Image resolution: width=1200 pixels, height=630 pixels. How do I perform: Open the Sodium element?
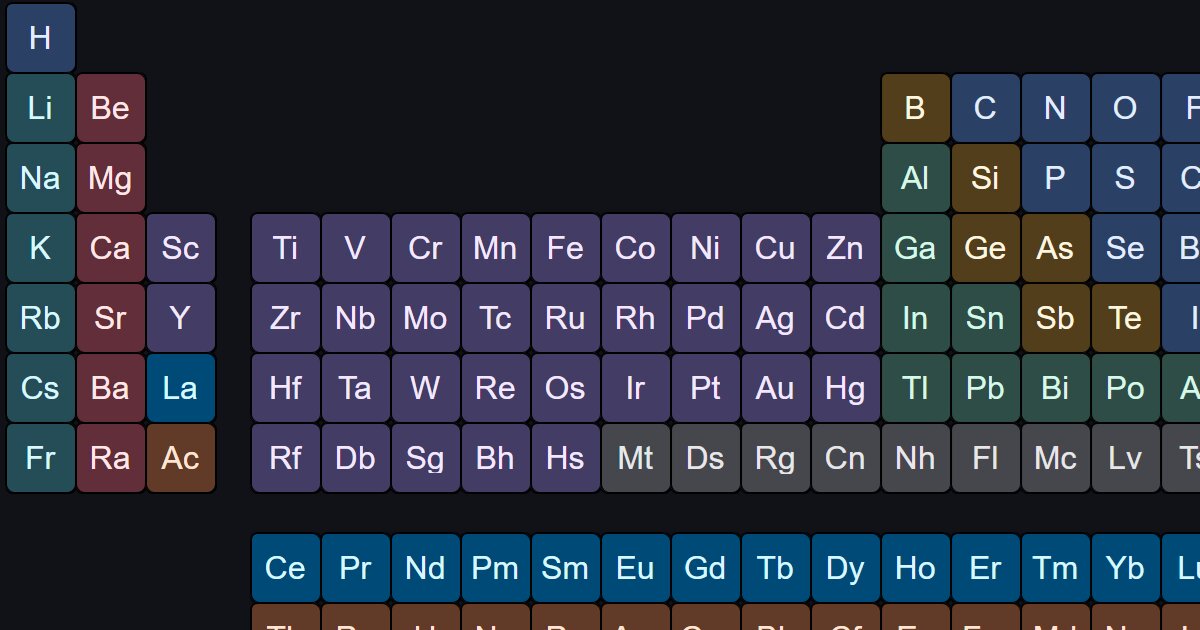(x=40, y=178)
